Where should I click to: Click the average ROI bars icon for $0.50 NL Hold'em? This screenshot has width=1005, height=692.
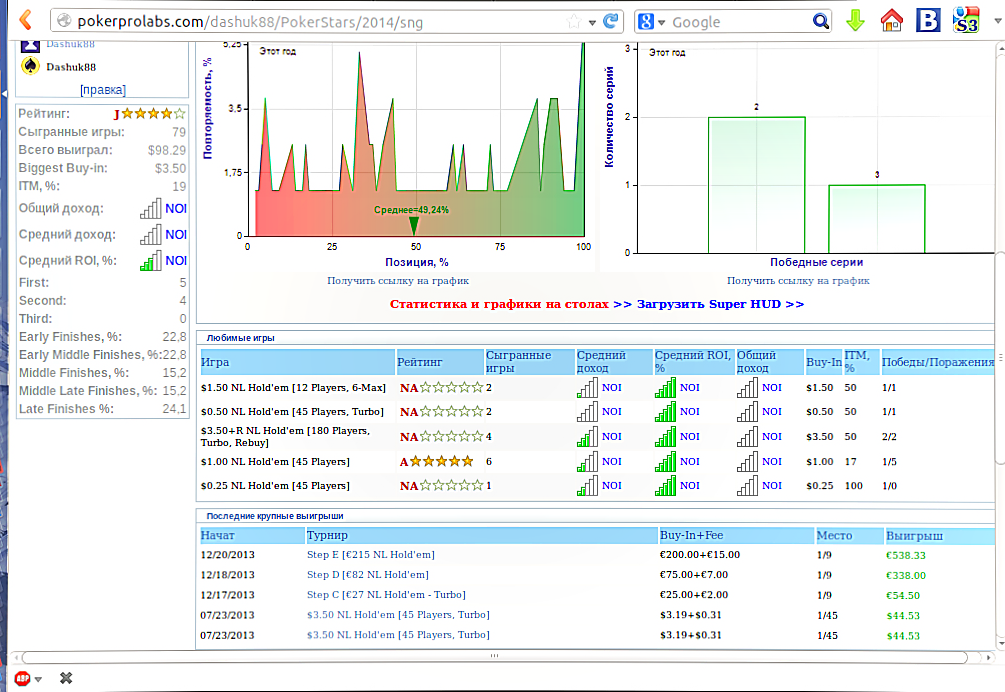(665, 411)
